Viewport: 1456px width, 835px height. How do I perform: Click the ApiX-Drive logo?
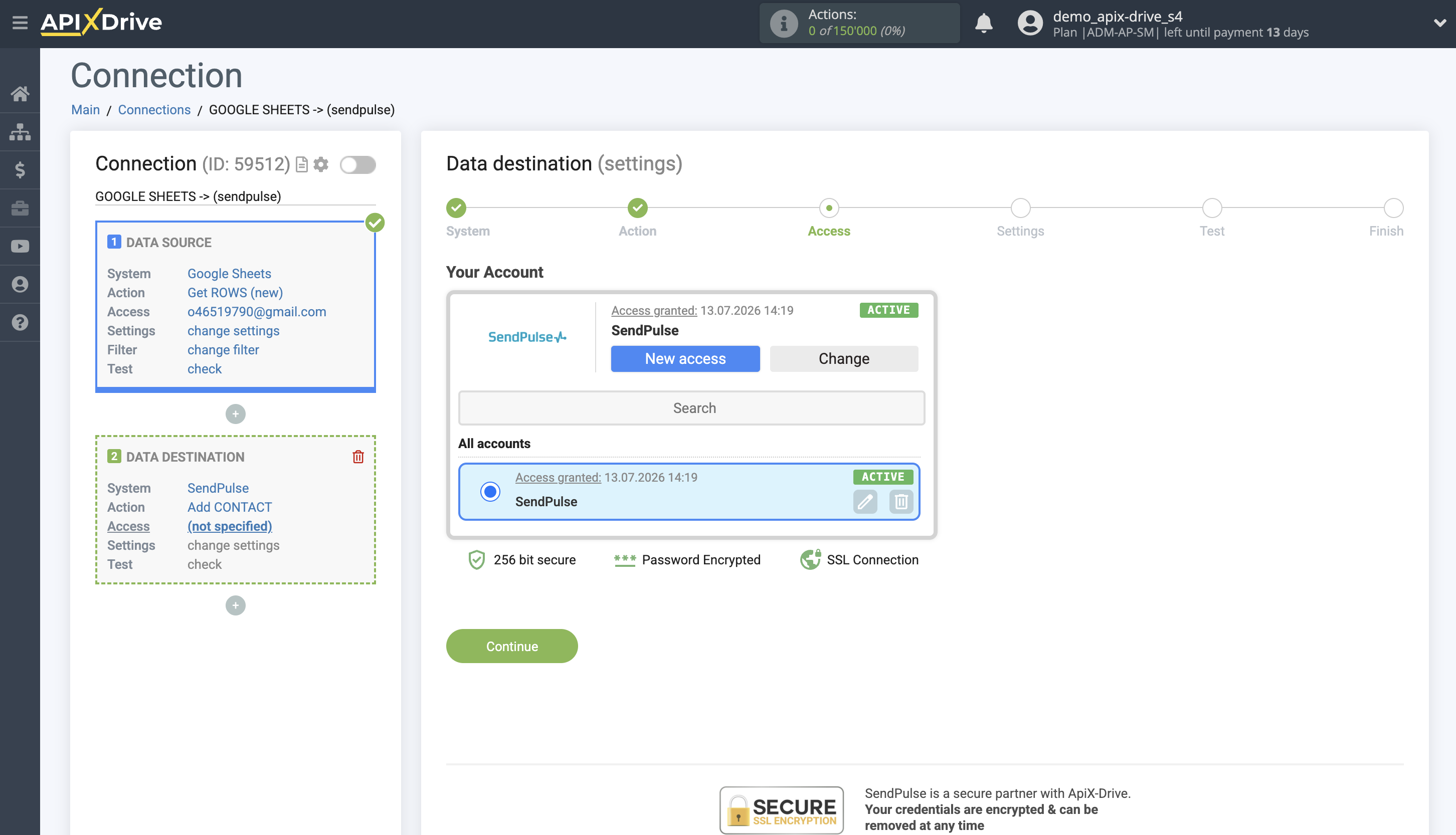pyautogui.click(x=101, y=23)
